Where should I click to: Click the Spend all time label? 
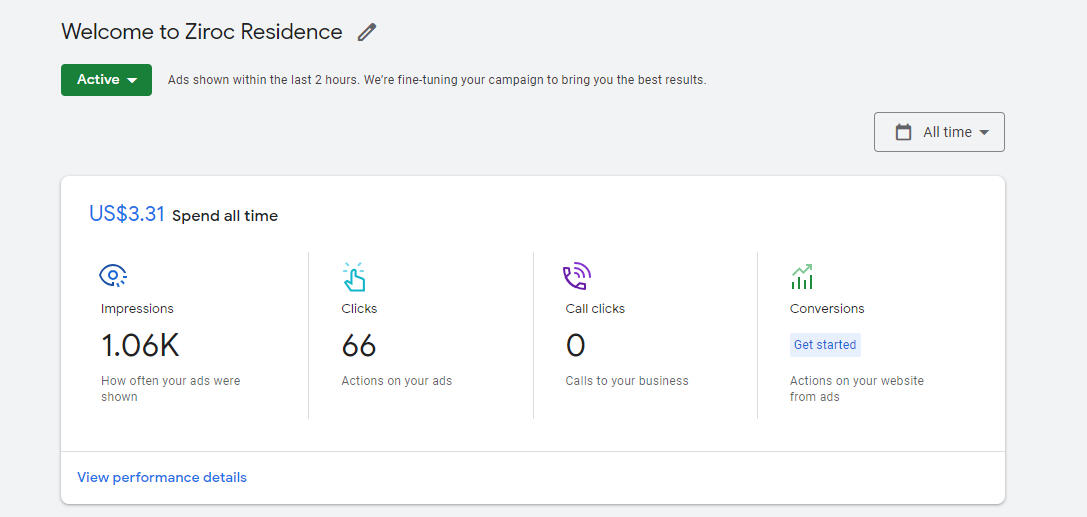[225, 216]
